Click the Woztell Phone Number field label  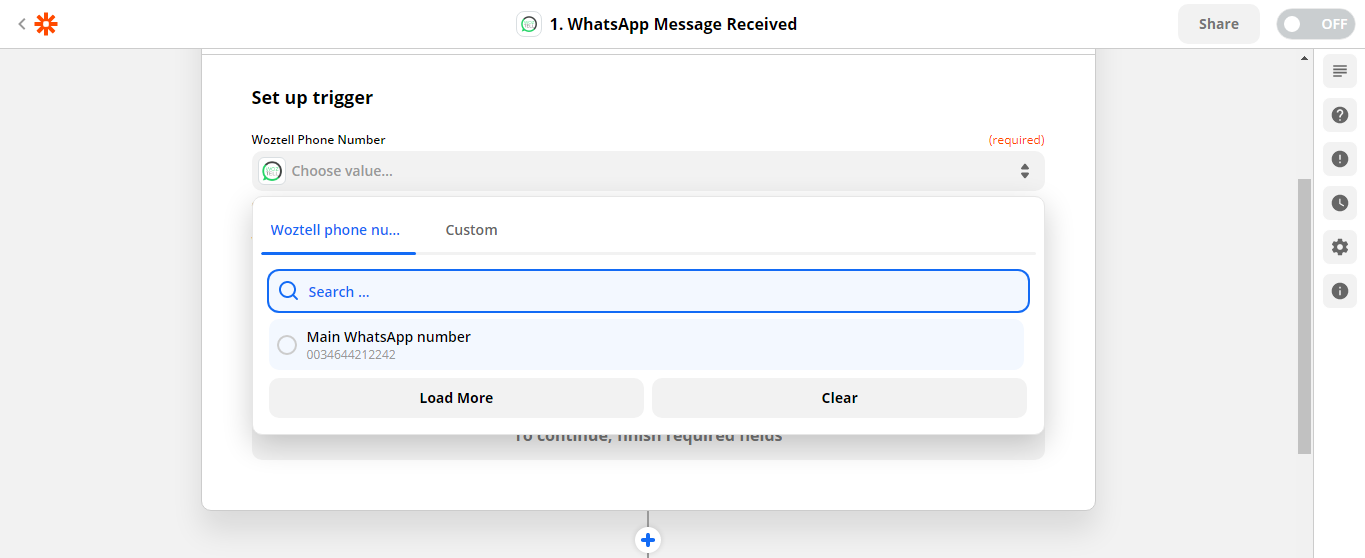[318, 140]
